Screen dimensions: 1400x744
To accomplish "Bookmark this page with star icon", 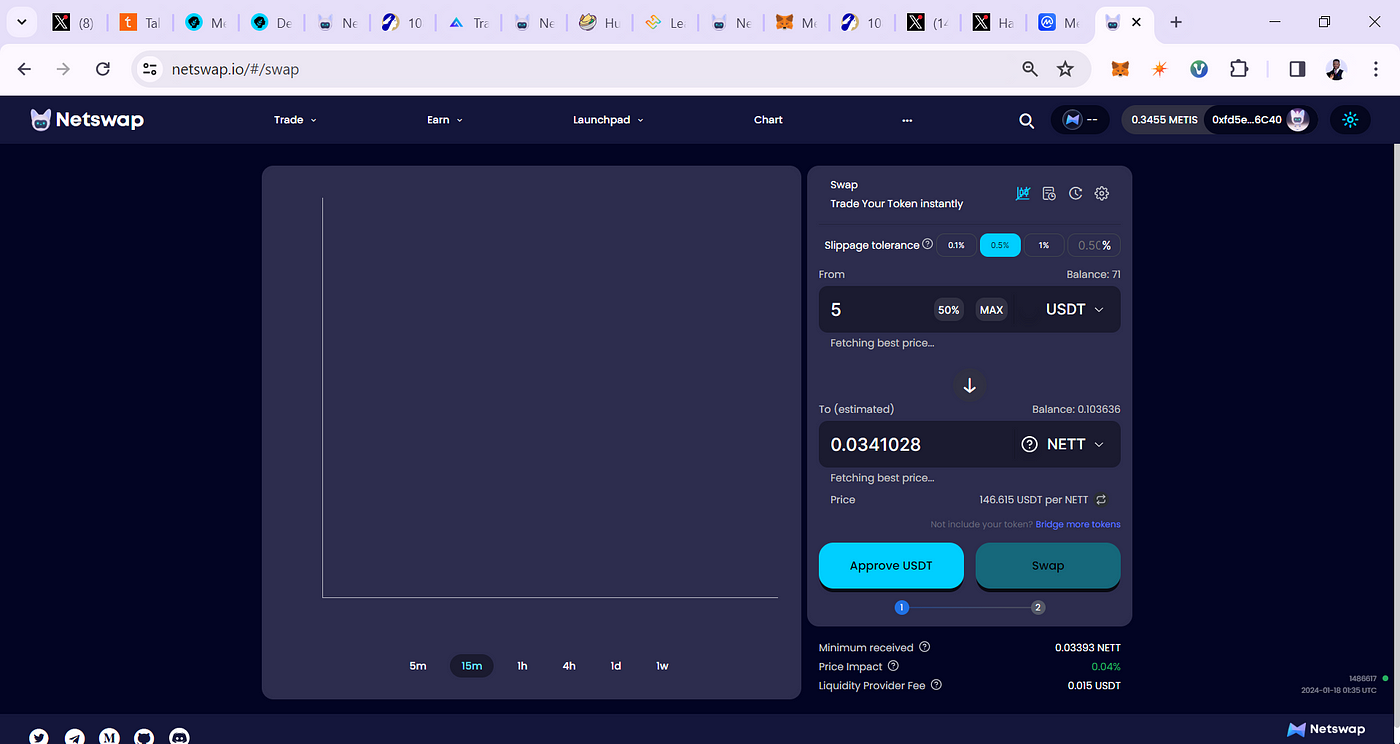I will (1065, 69).
